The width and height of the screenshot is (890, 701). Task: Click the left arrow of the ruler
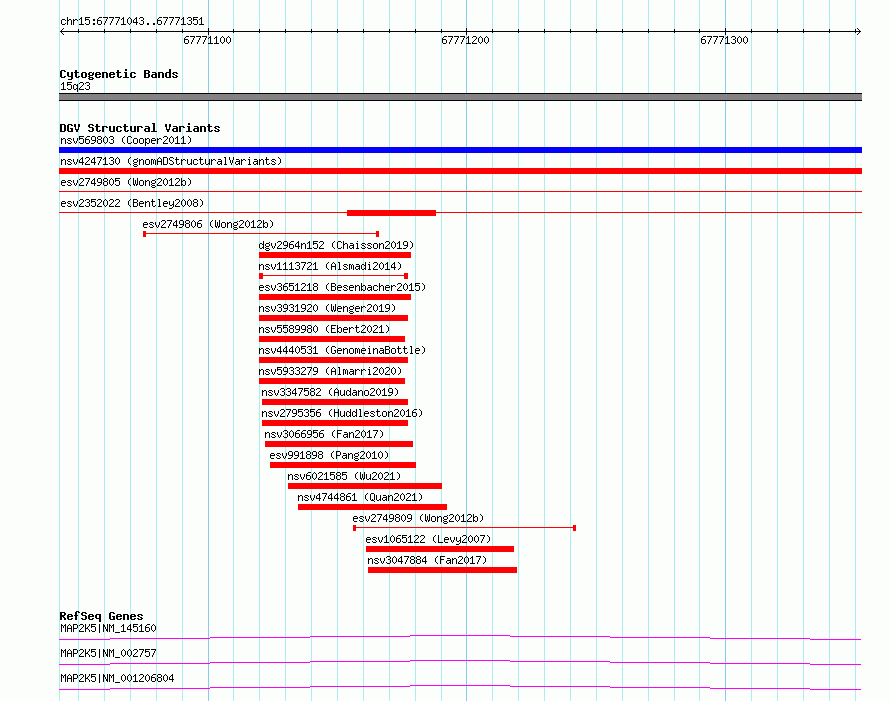tap(62, 31)
